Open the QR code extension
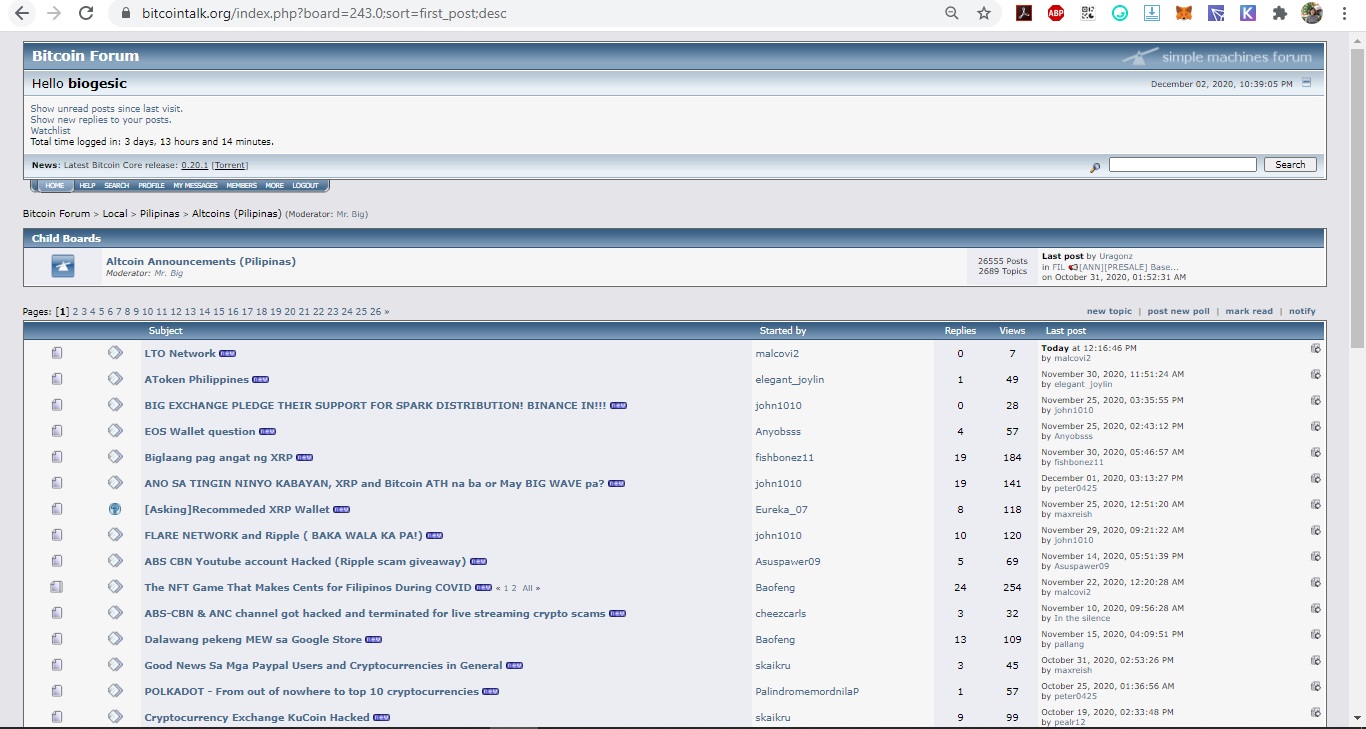Image resolution: width=1366 pixels, height=729 pixels. (x=1088, y=14)
